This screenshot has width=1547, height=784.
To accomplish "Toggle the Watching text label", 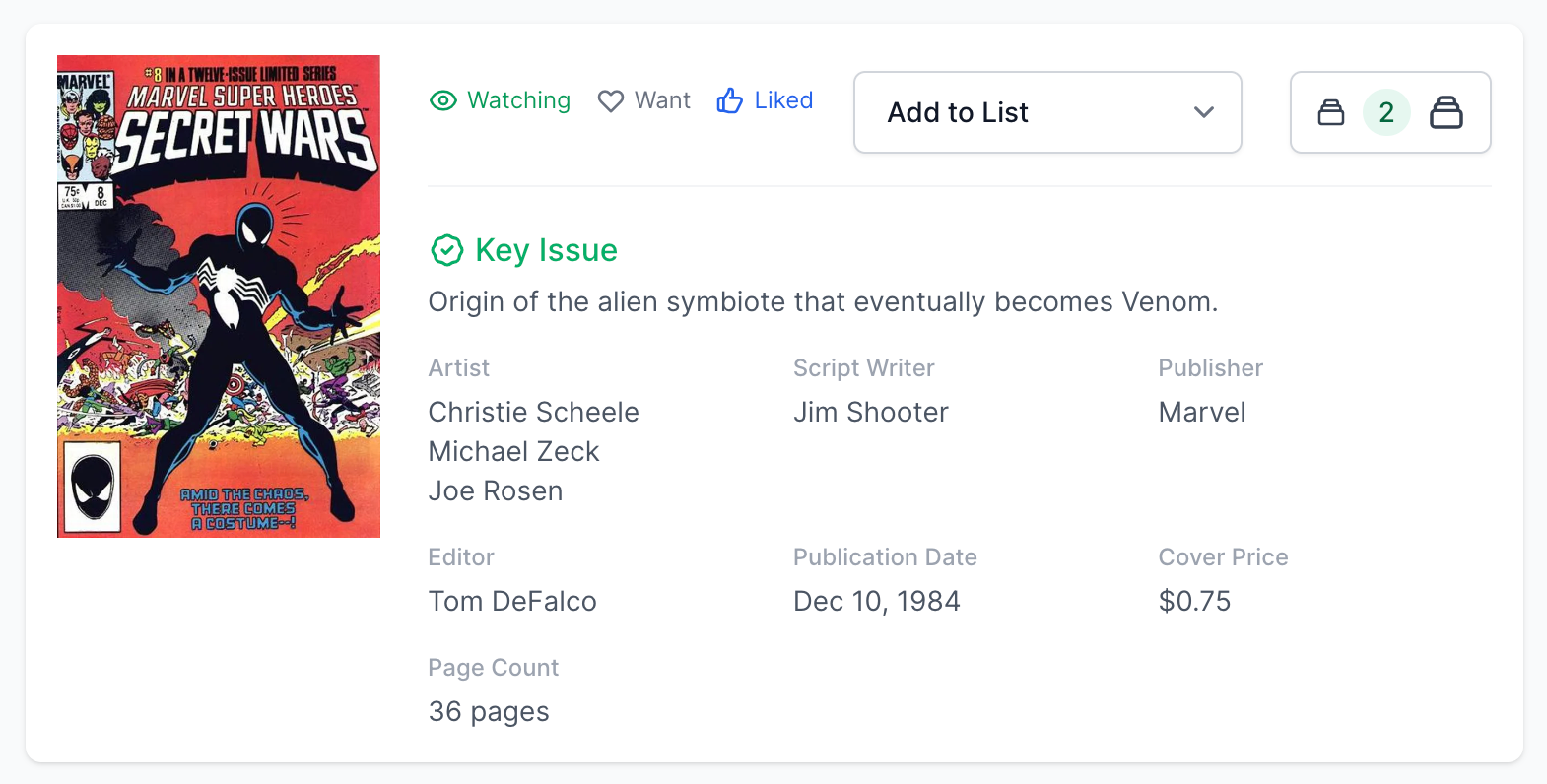I will click(518, 100).
